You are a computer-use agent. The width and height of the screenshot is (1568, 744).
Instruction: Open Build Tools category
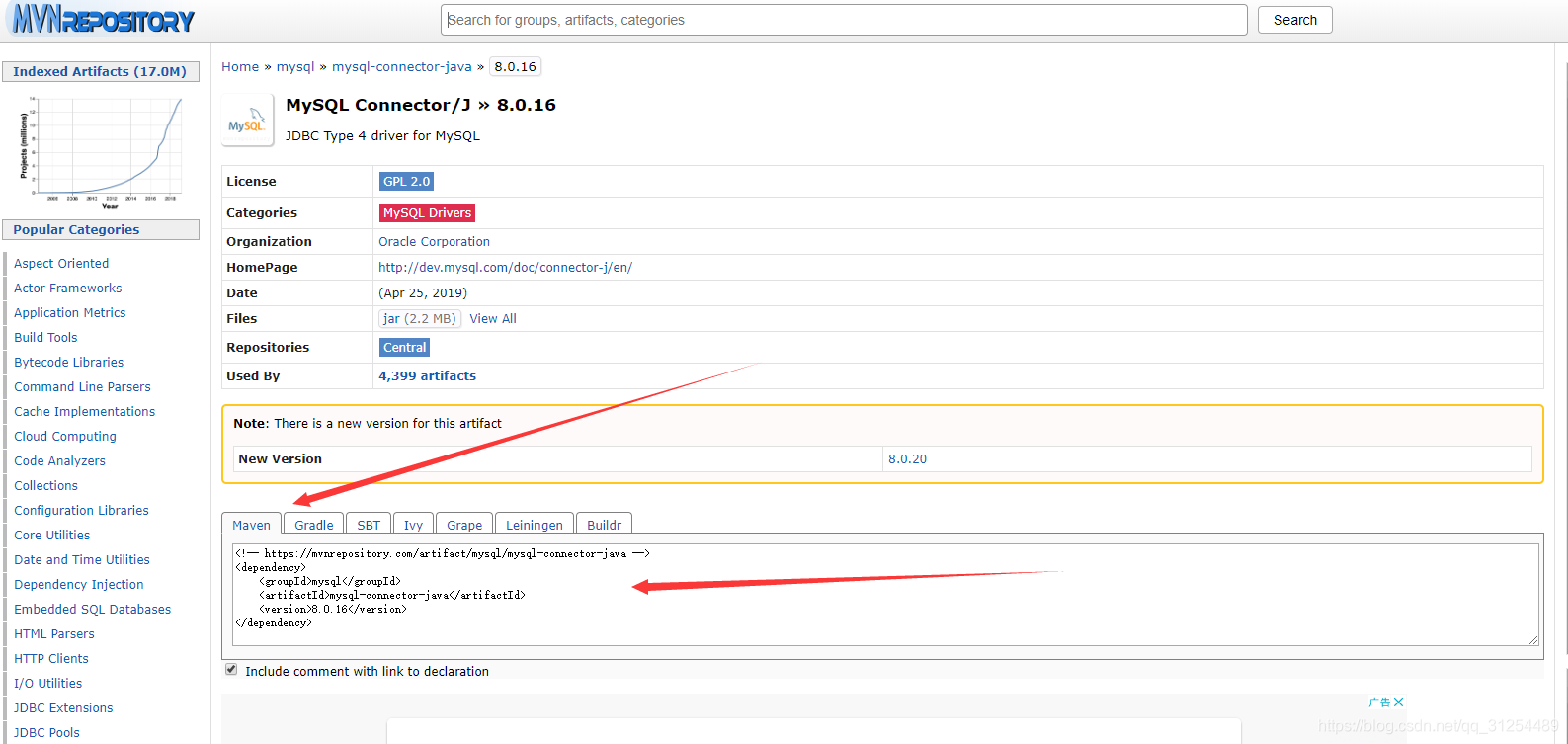coord(45,338)
